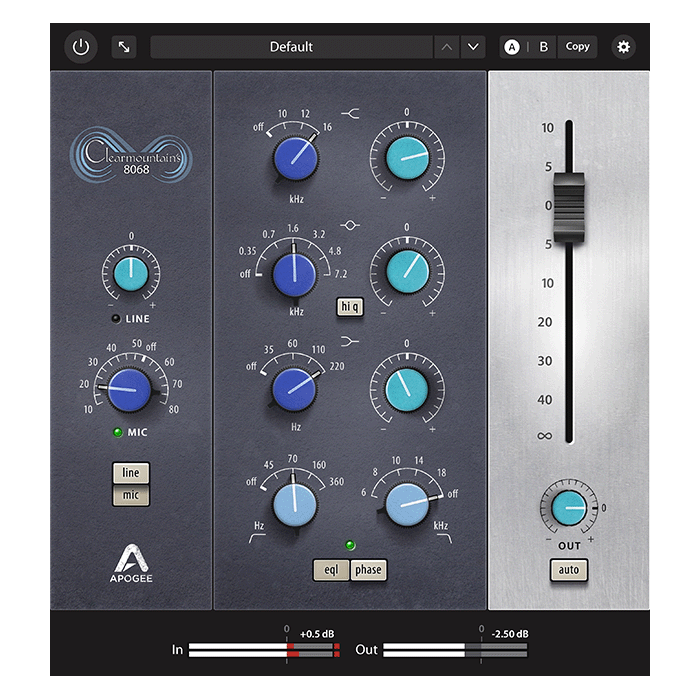
Task: Toggle the hi q button
Action: point(350,307)
